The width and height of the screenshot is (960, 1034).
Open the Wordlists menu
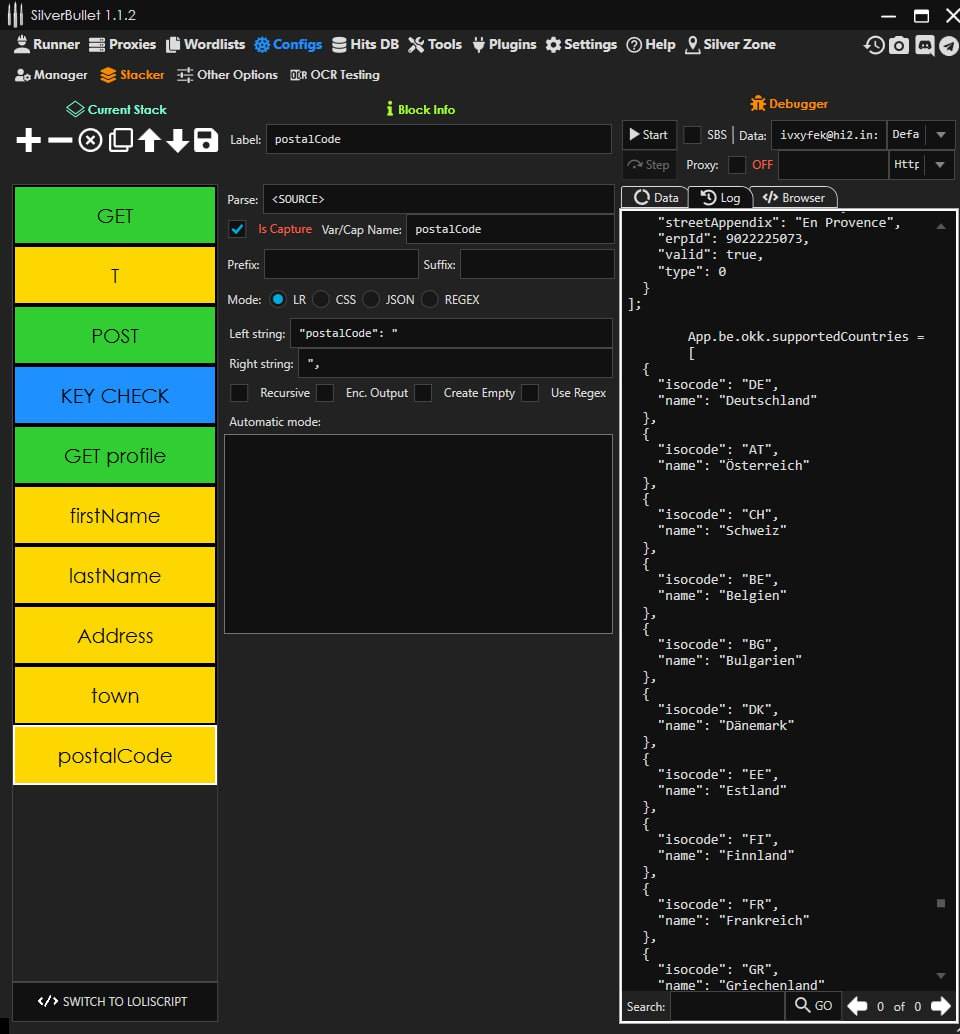pyautogui.click(x=206, y=44)
